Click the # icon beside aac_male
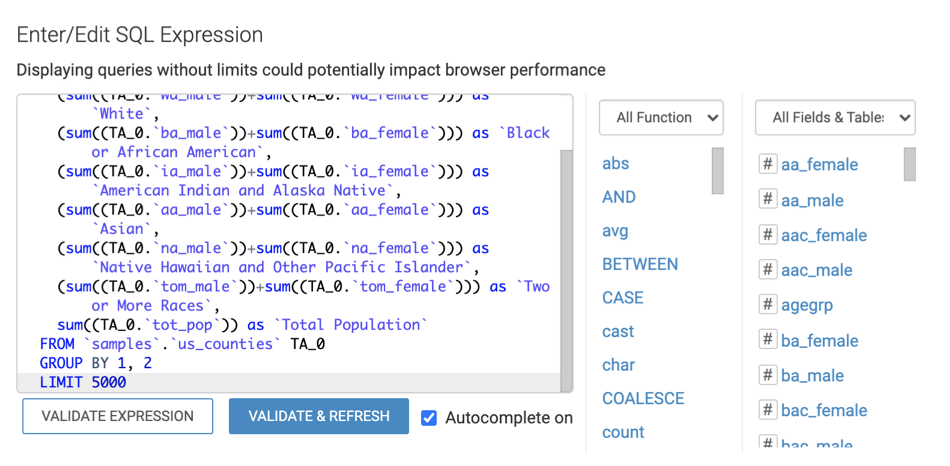 [x=768, y=270]
